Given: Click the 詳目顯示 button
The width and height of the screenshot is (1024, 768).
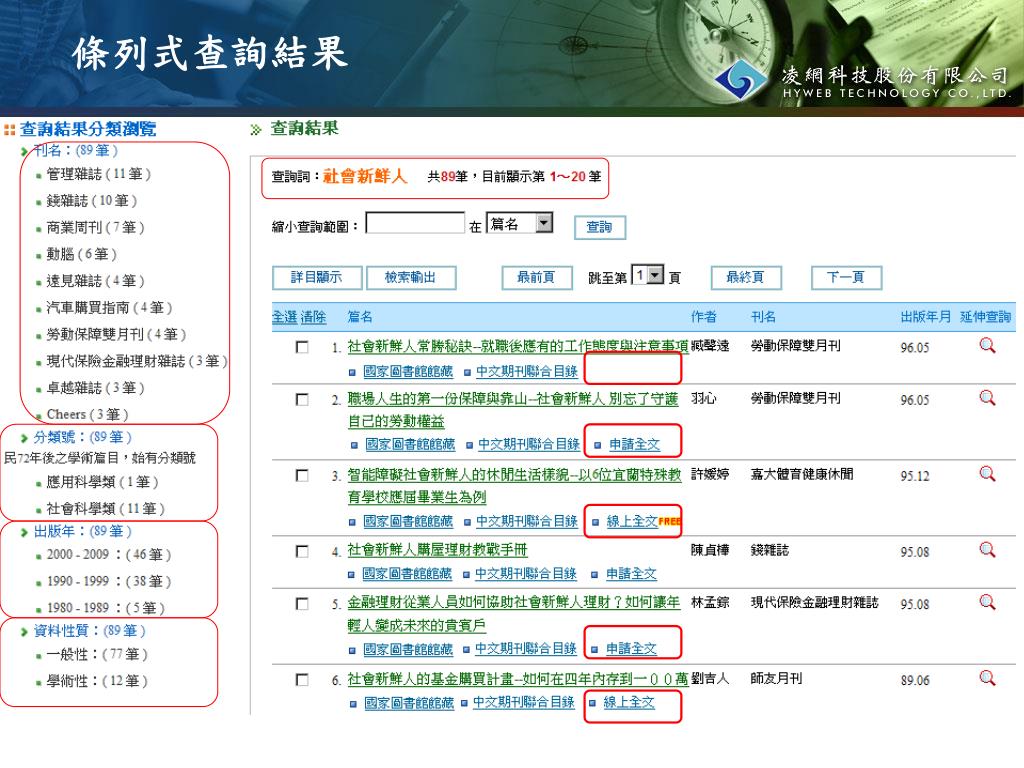Looking at the screenshot, I should [x=317, y=278].
